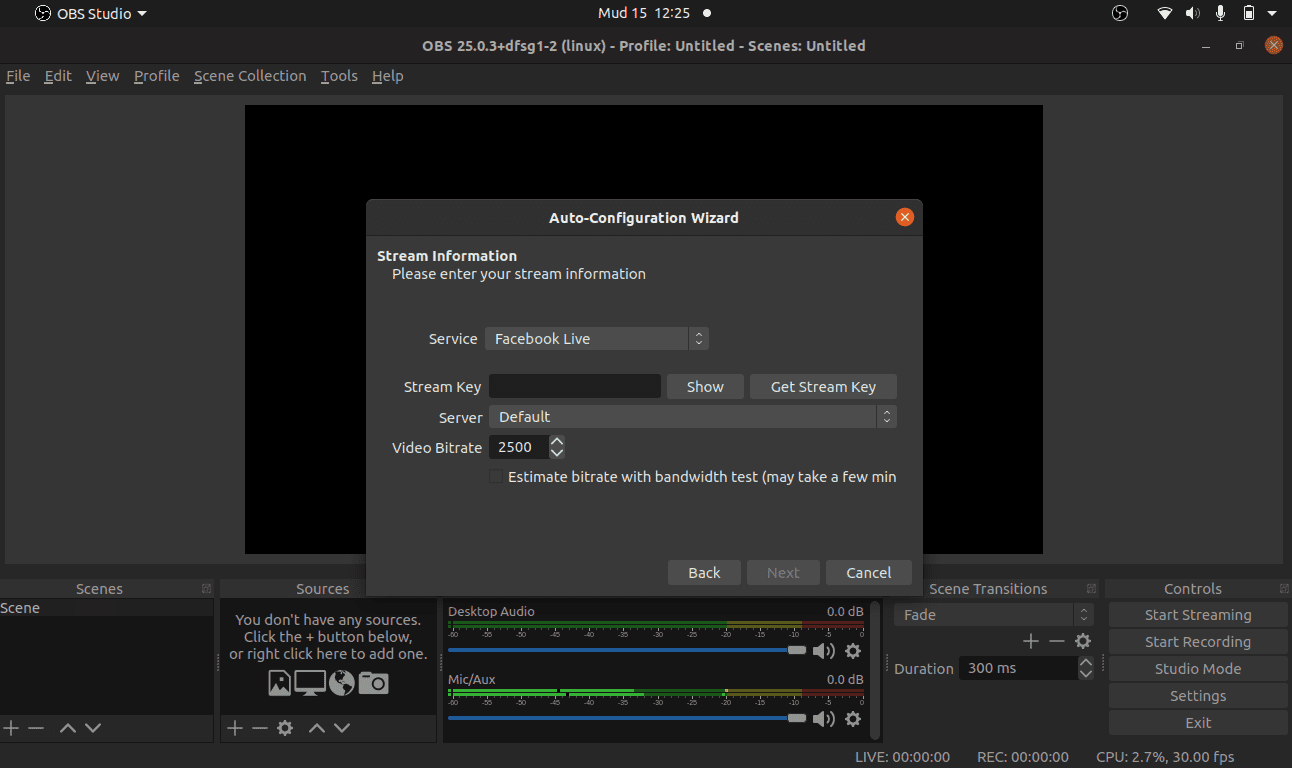
Task: Click the microphone indicator in top bar
Action: coord(1221,13)
